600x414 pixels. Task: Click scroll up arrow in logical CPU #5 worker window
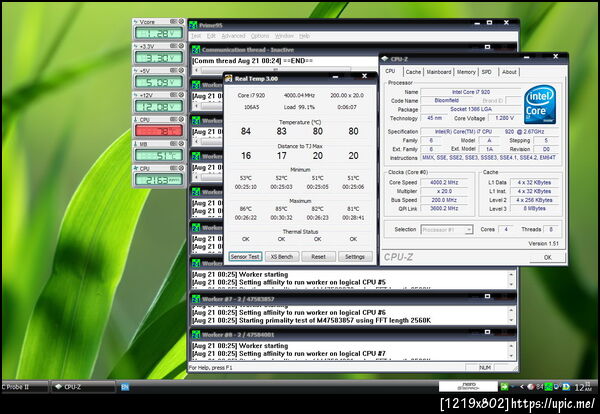click(511, 275)
